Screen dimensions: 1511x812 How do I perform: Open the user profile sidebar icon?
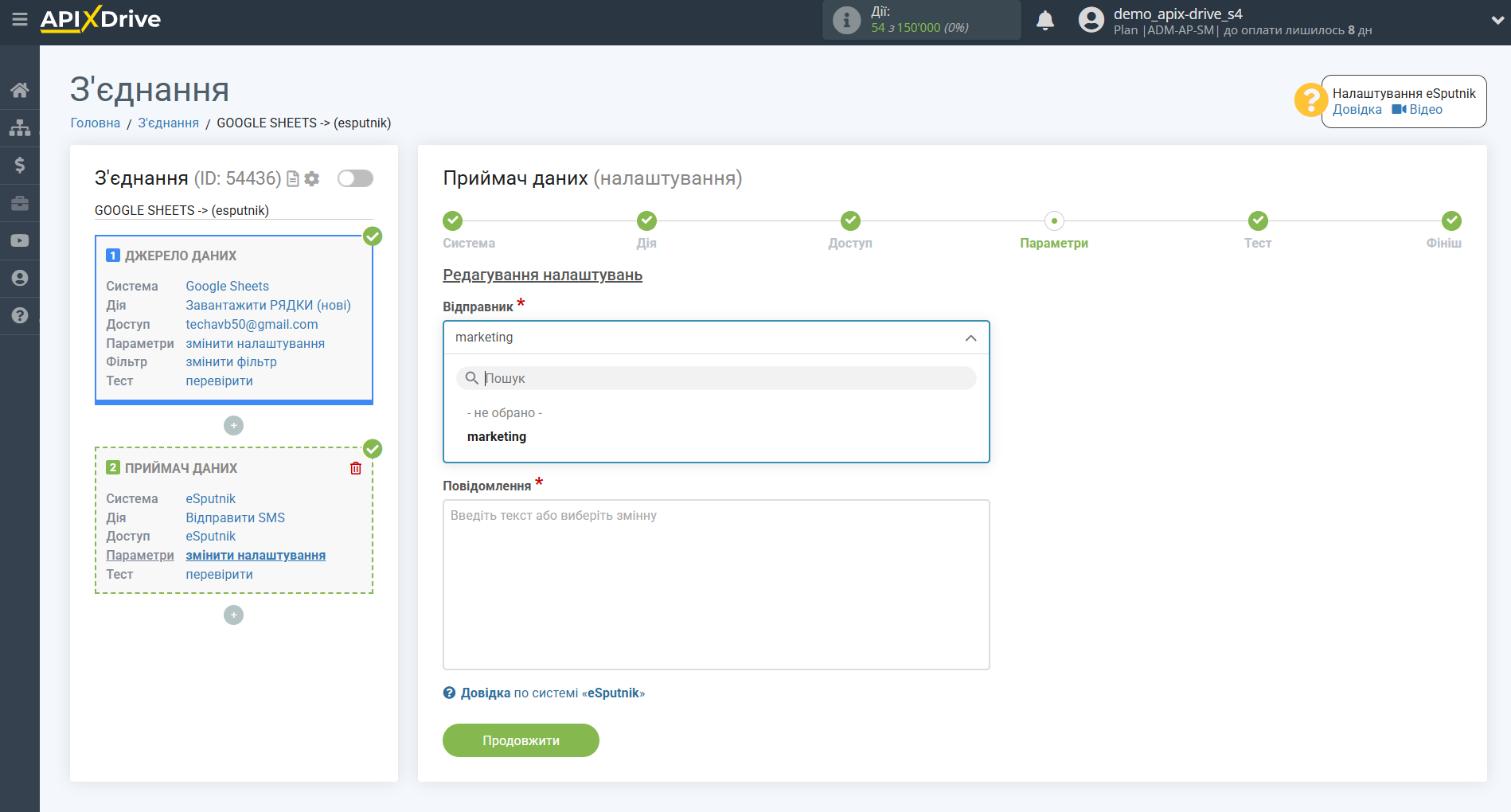coord(20,278)
